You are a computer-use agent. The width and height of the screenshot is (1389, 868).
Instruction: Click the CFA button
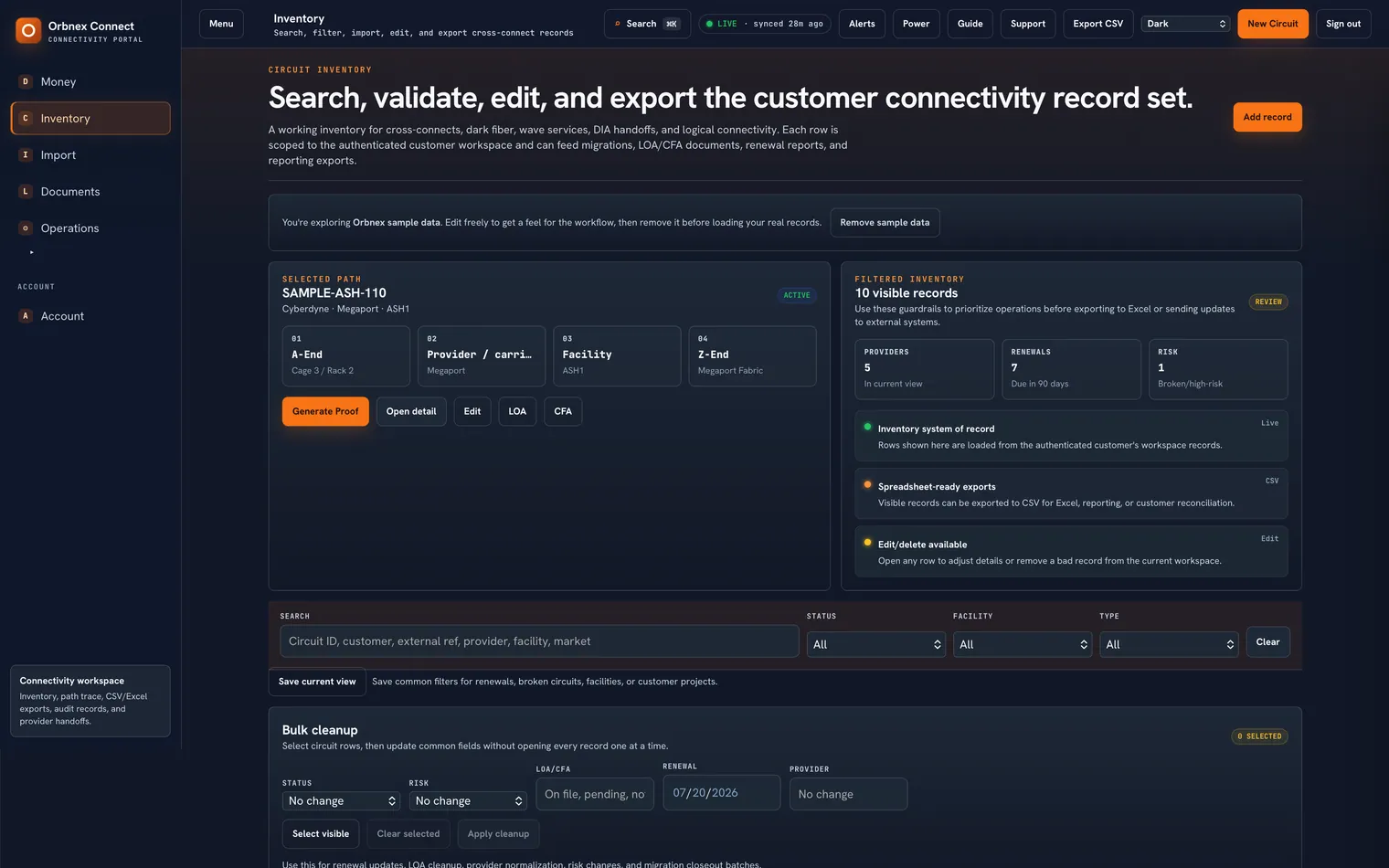tap(563, 411)
